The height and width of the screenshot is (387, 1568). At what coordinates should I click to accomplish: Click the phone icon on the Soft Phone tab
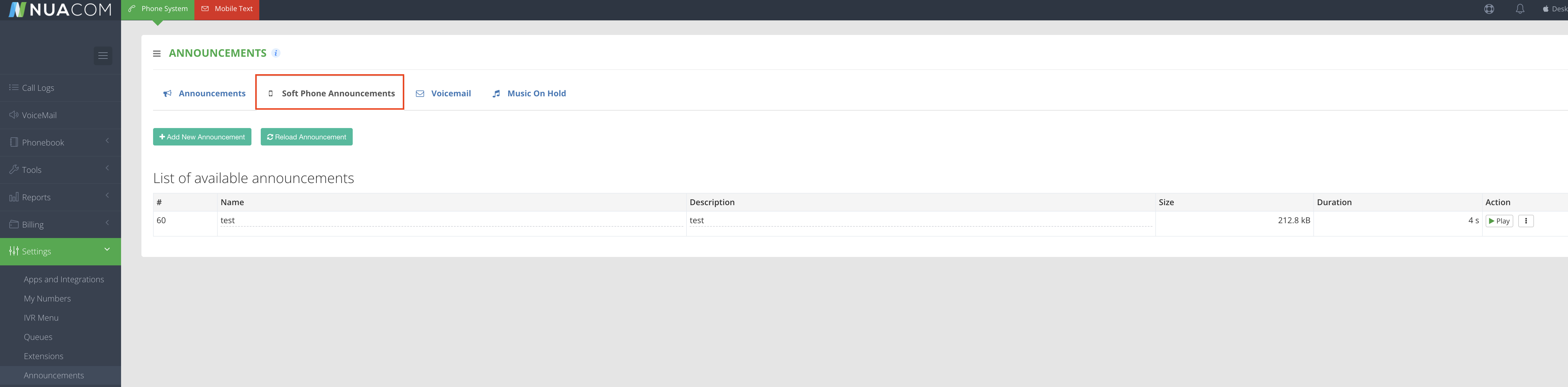pyautogui.click(x=271, y=94)
